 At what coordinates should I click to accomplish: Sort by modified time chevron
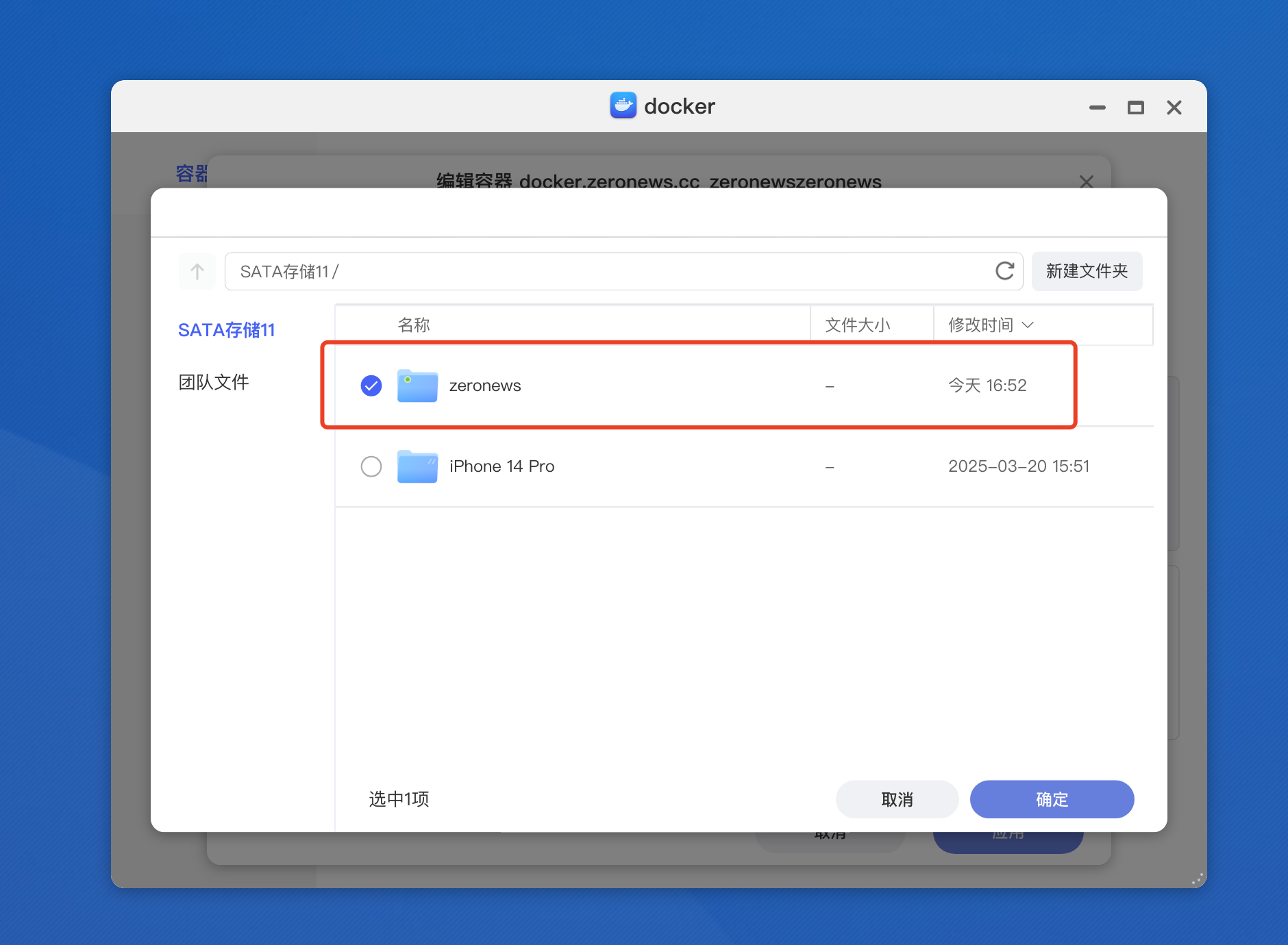[x=1028, y=325]
